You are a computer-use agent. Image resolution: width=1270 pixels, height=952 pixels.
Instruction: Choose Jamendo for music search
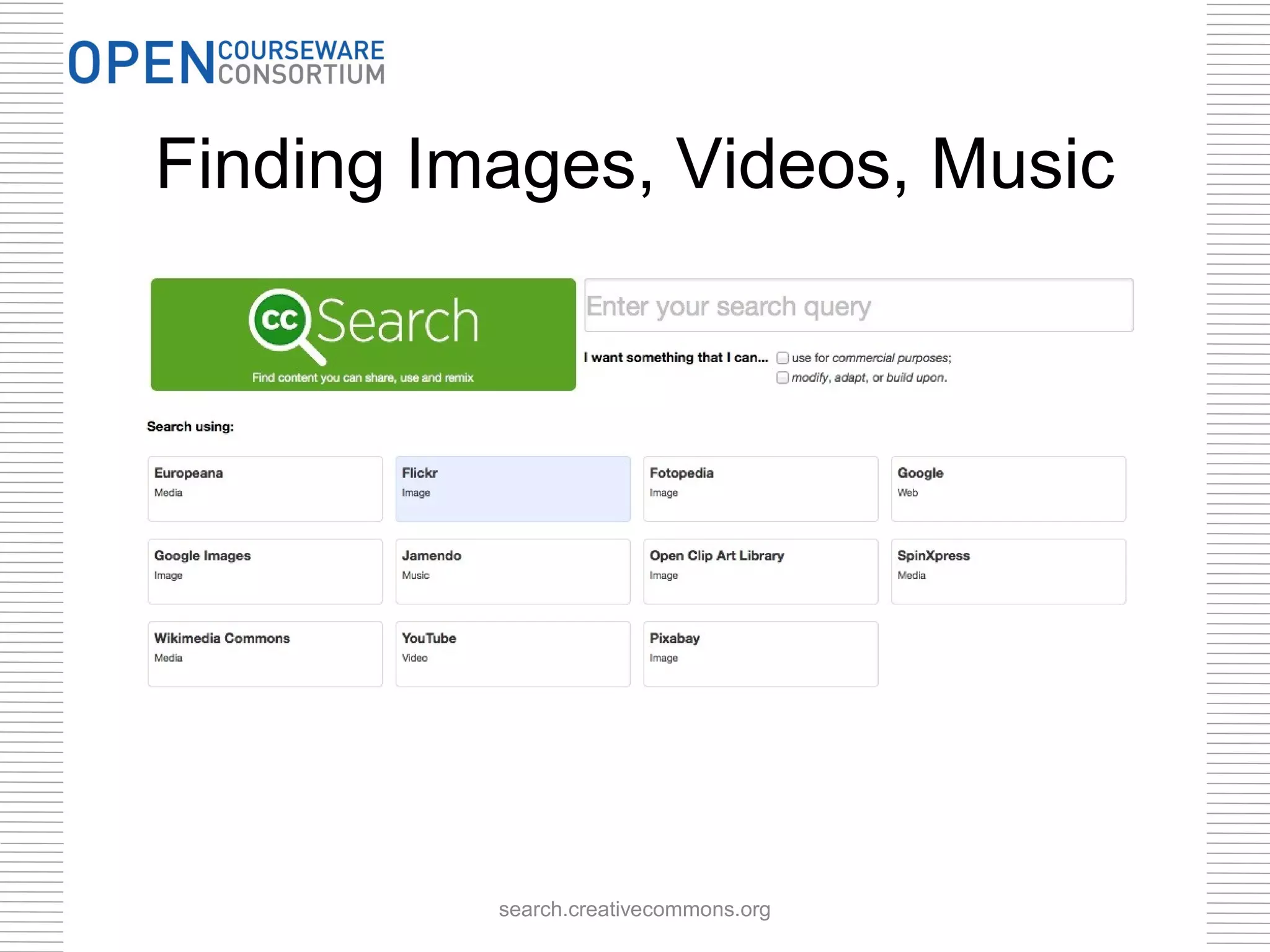coord(513,571)
